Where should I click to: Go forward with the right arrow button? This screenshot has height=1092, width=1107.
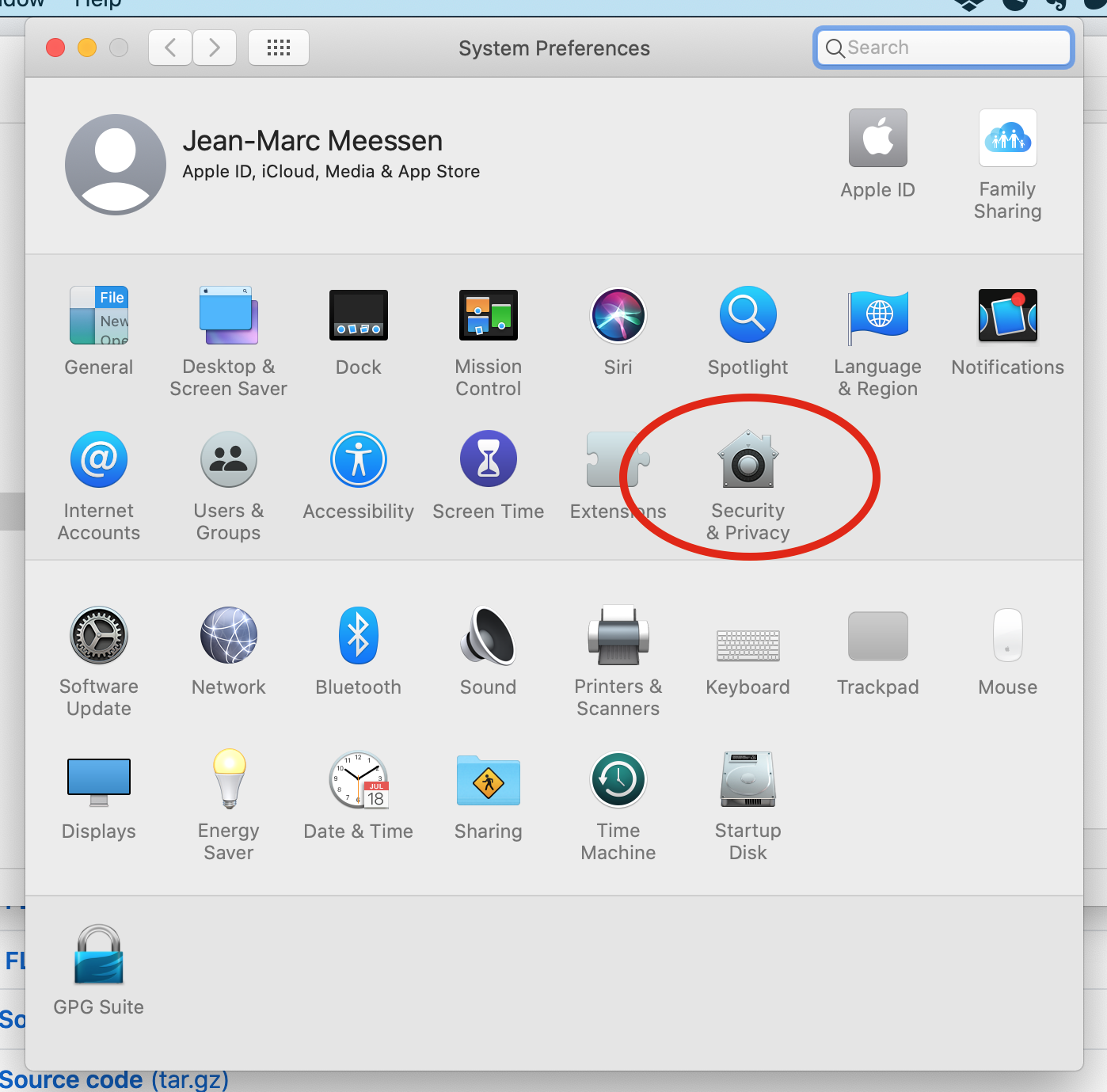pyautogui.click(x=215, y=48)
